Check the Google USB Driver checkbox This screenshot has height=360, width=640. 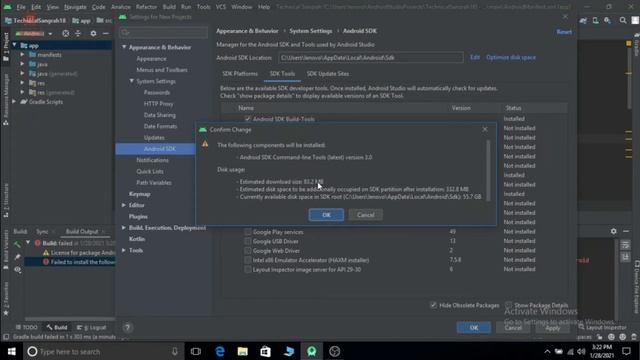(x=248, y=241)
